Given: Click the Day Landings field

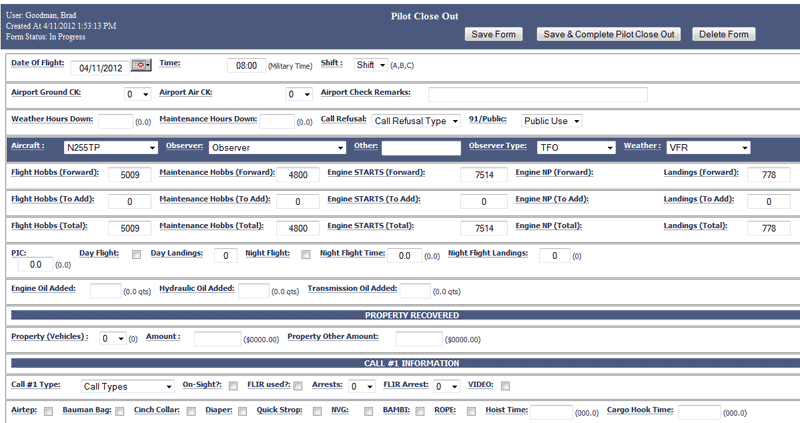Looking at the screenshot, I should point(226,256).
